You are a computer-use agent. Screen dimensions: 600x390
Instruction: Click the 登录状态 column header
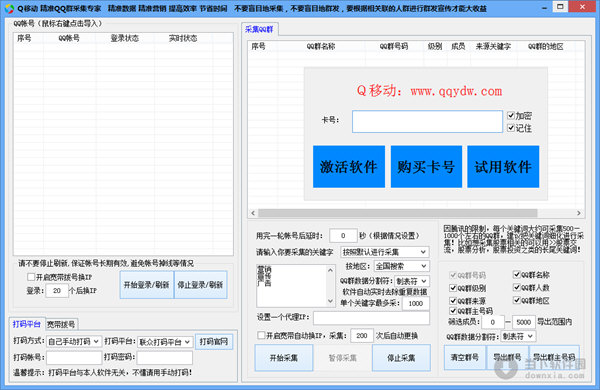point(125,38)
